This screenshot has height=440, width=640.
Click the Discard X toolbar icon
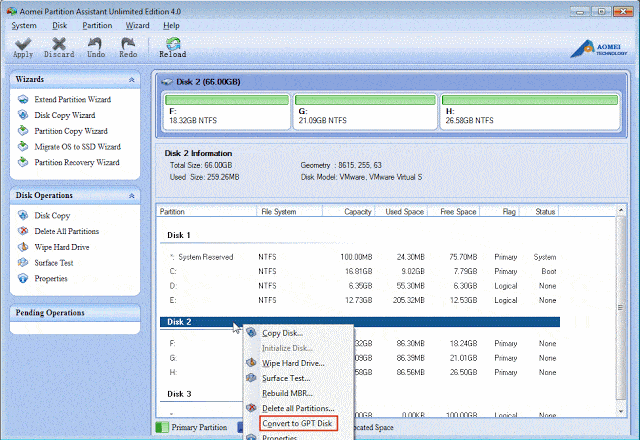[59, 44]
